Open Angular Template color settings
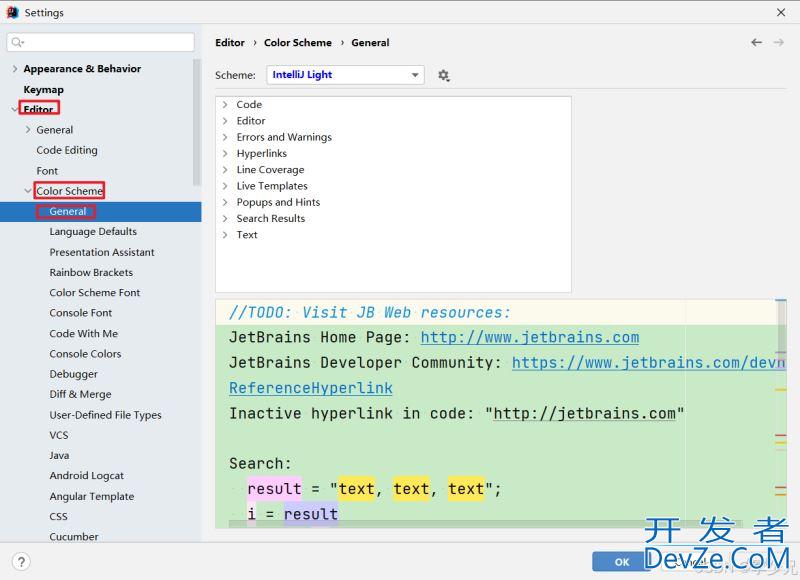This screenshot has width=800, height=580. click(92, 496)
